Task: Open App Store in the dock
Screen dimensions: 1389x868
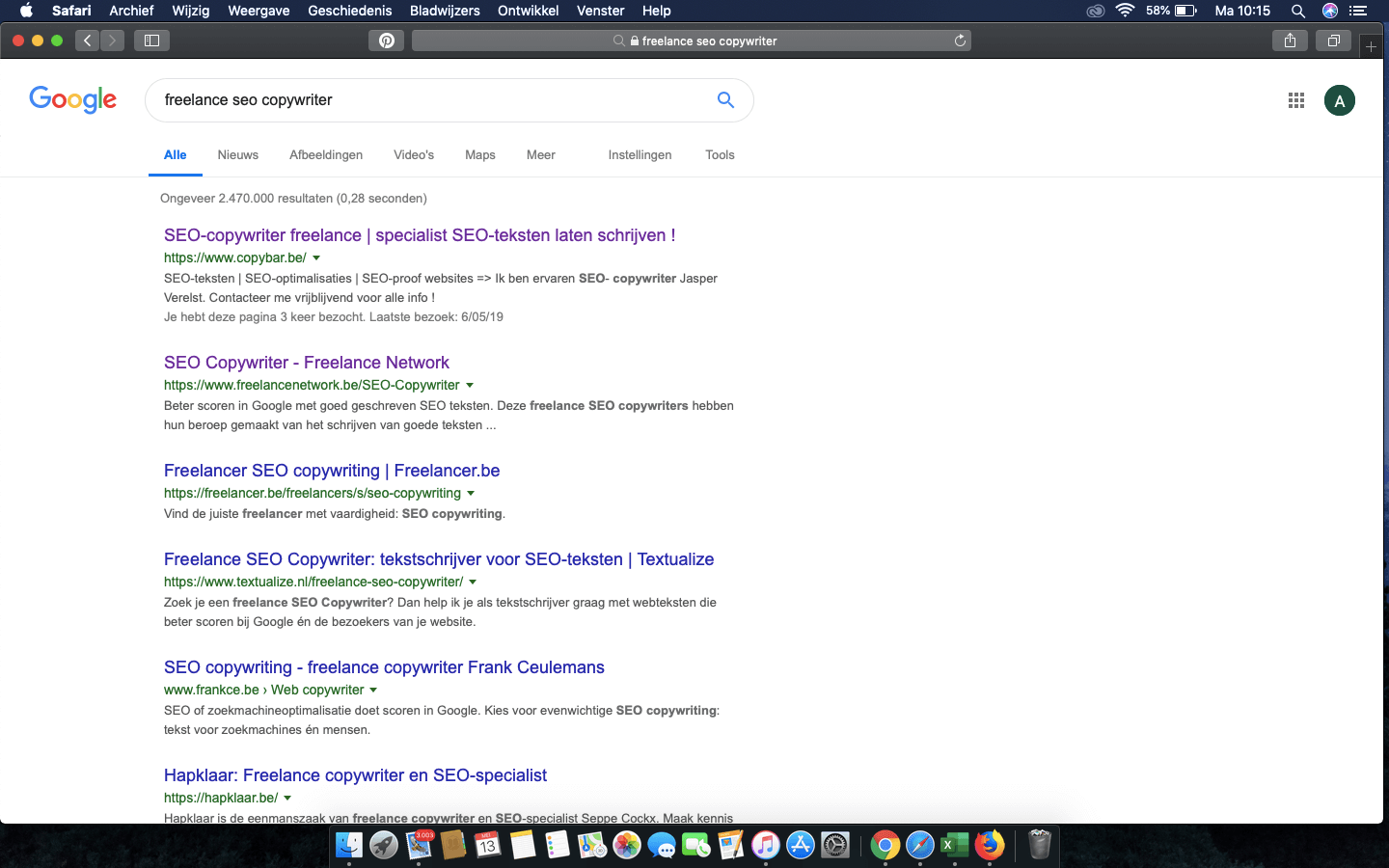Action: tap(801, 846)
